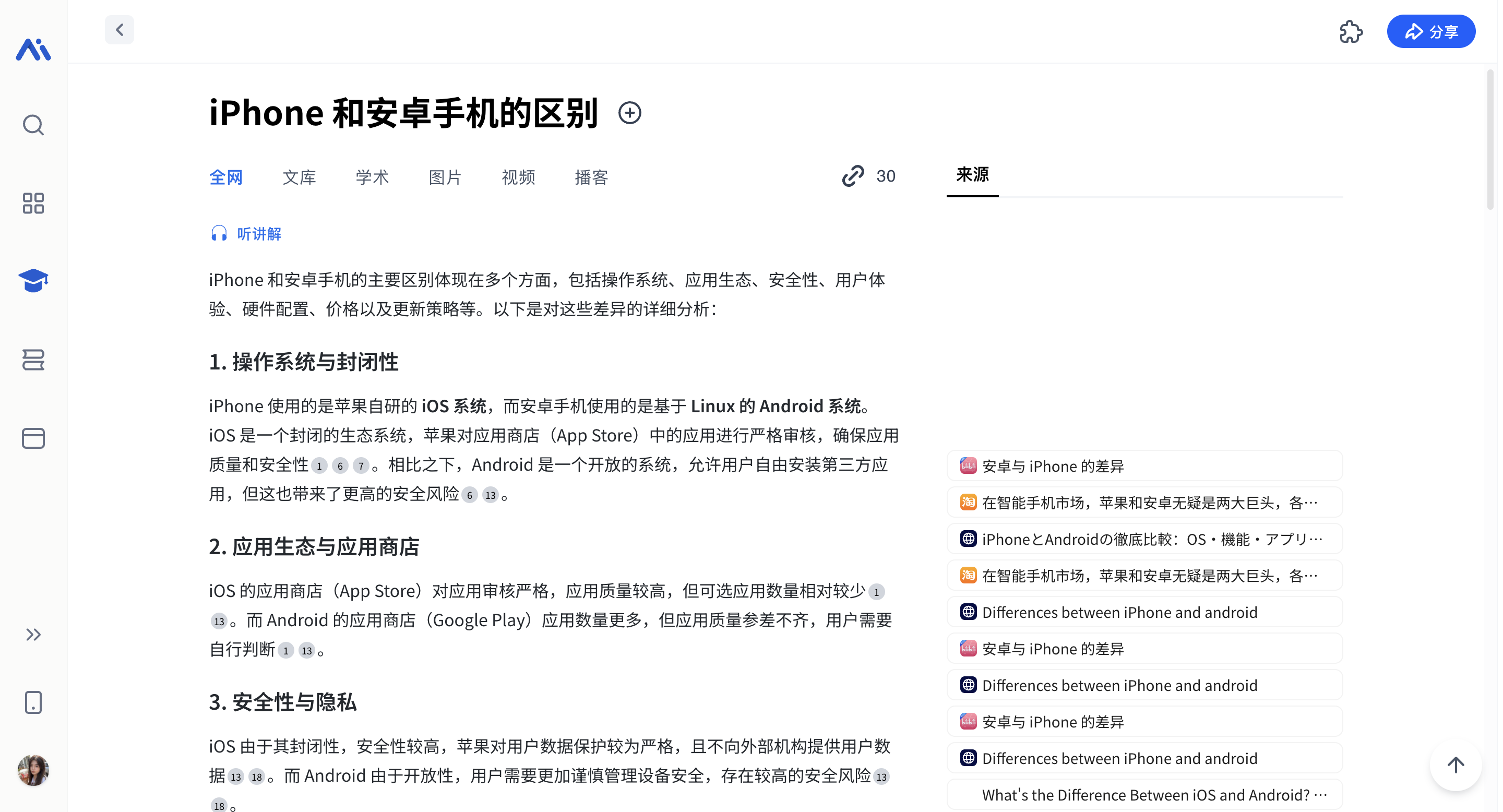Switch to the 播客 tab
Viewport: 1503px width, 812px height.
(591, 177)
